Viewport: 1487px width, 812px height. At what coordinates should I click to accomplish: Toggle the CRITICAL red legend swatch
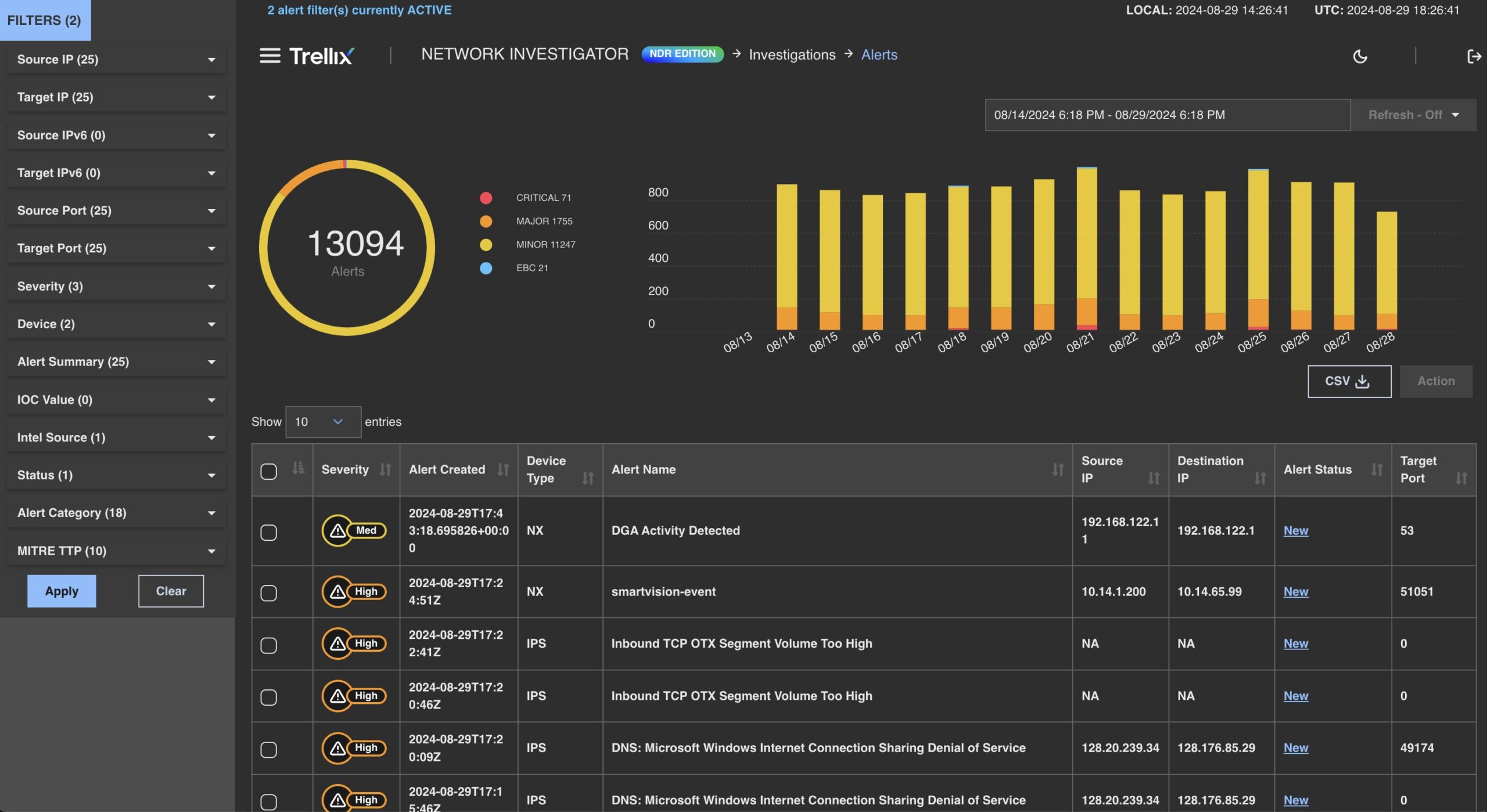click(x=486, y=198)
